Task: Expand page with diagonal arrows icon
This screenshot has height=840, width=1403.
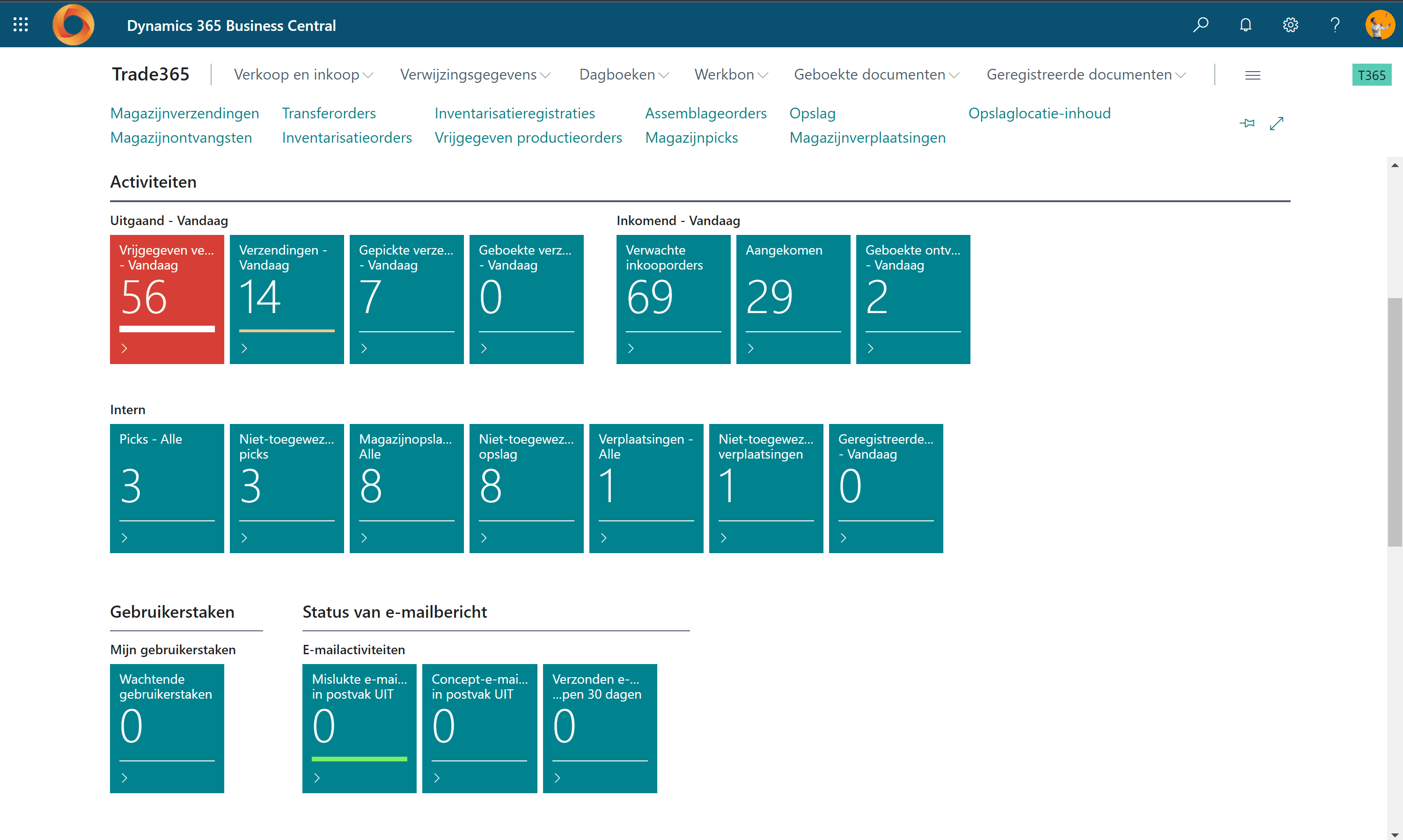Action: [1276, 123]
